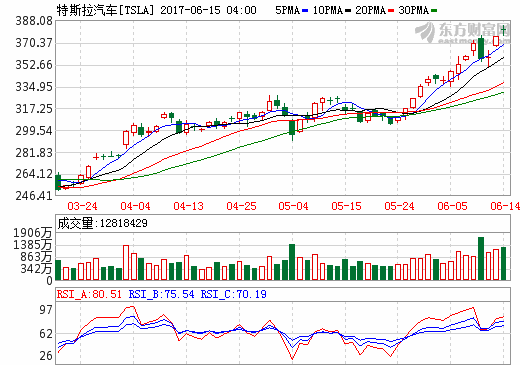Click the date label 04-25
520x365 pixels.
pyautogui.click(x=241, y=206)
